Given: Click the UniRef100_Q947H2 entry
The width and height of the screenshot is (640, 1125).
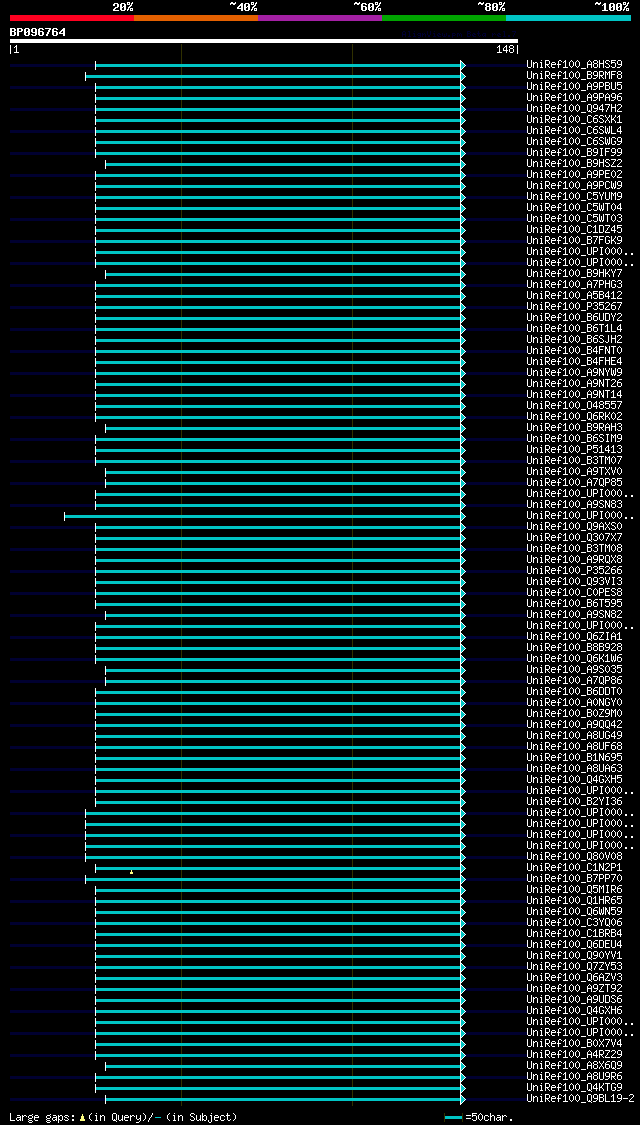Looking at the screenshot, I should coord(574,108).
